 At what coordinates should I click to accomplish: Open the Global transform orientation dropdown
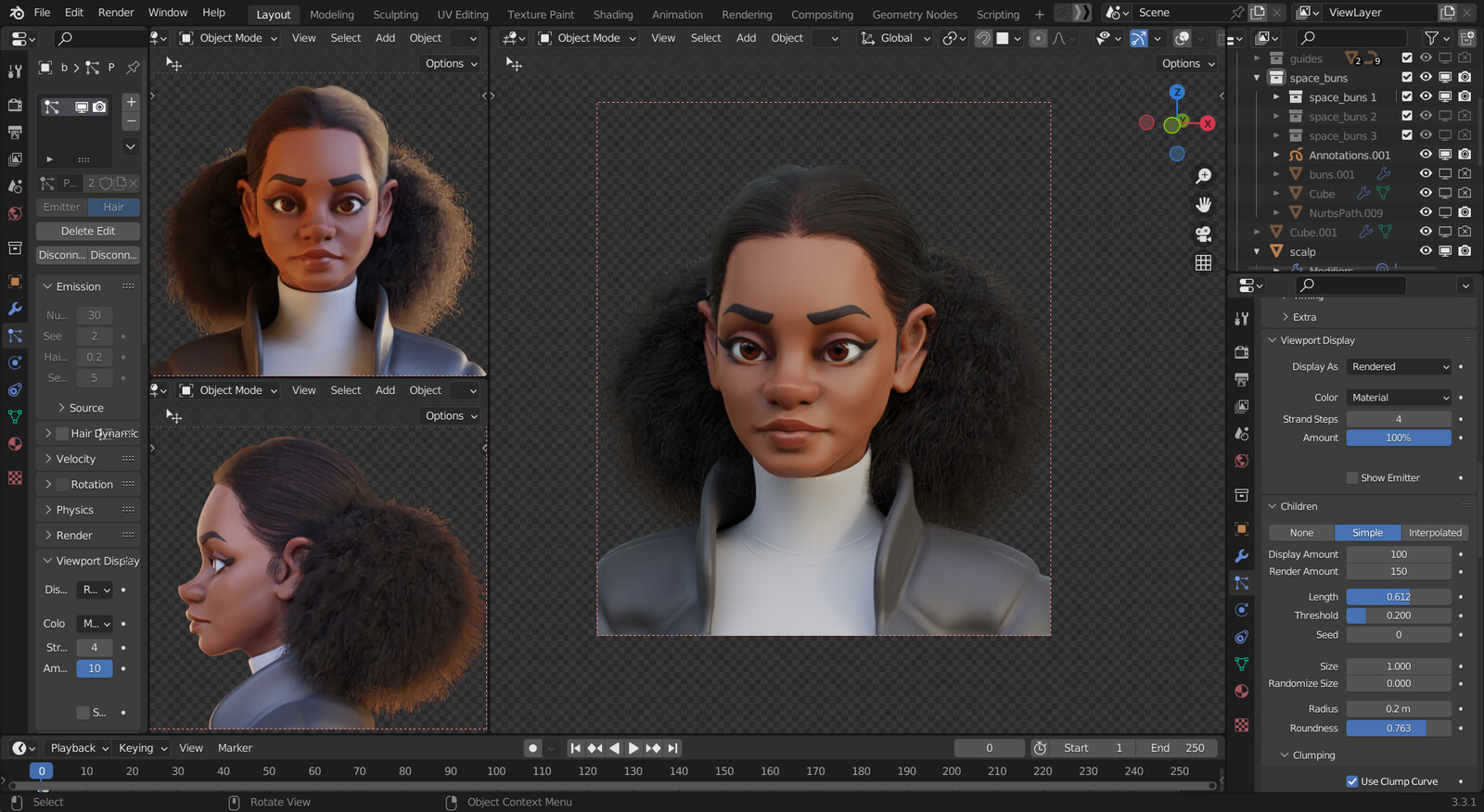[x=895, y=38]
